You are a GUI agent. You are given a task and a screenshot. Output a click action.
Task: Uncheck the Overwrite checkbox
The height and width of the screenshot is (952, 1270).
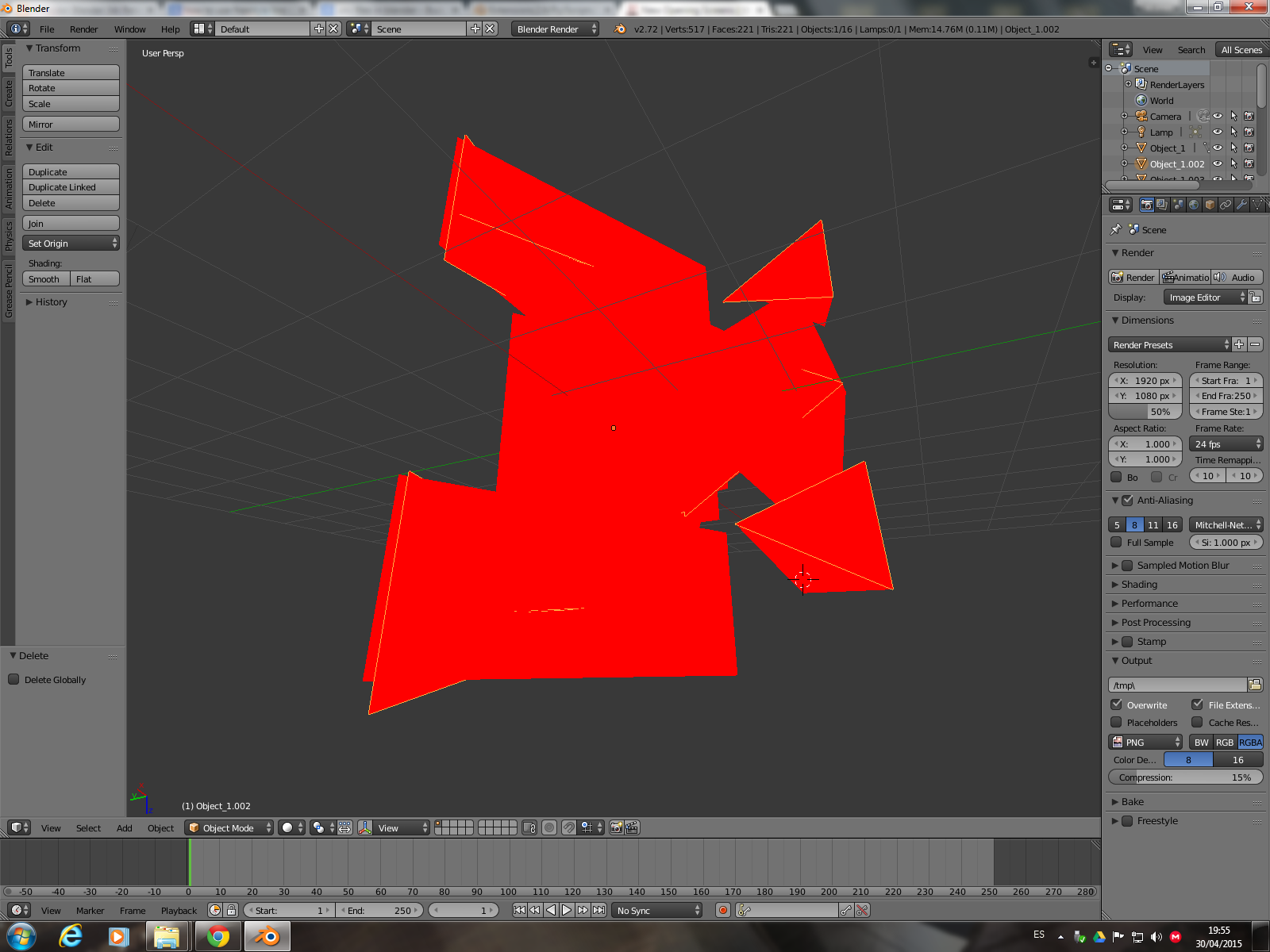pyautogui.click(x=1116, y=704)
